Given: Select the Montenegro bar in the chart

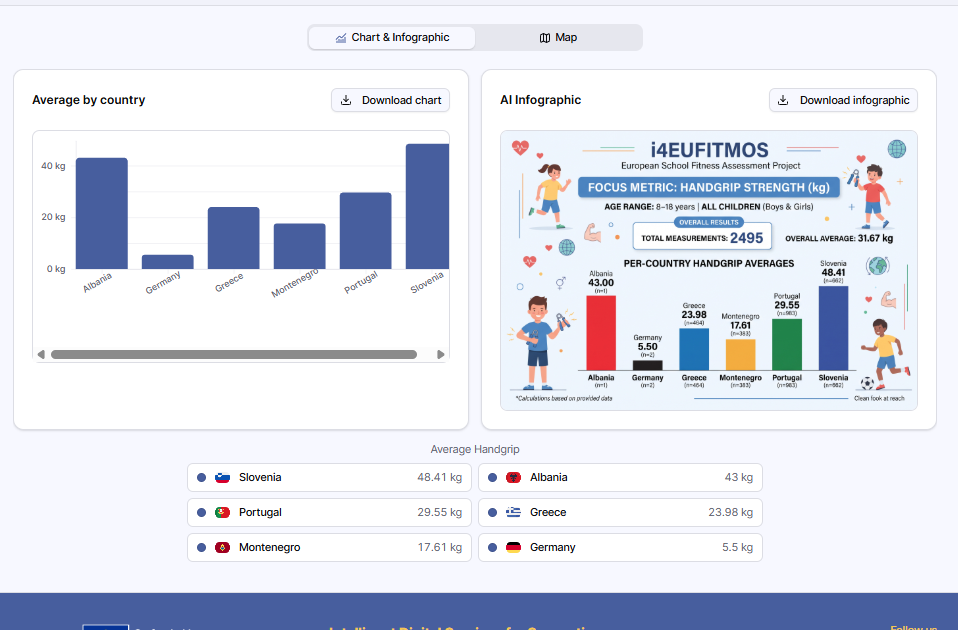Looking at the screenshot, I should [299, 246].
